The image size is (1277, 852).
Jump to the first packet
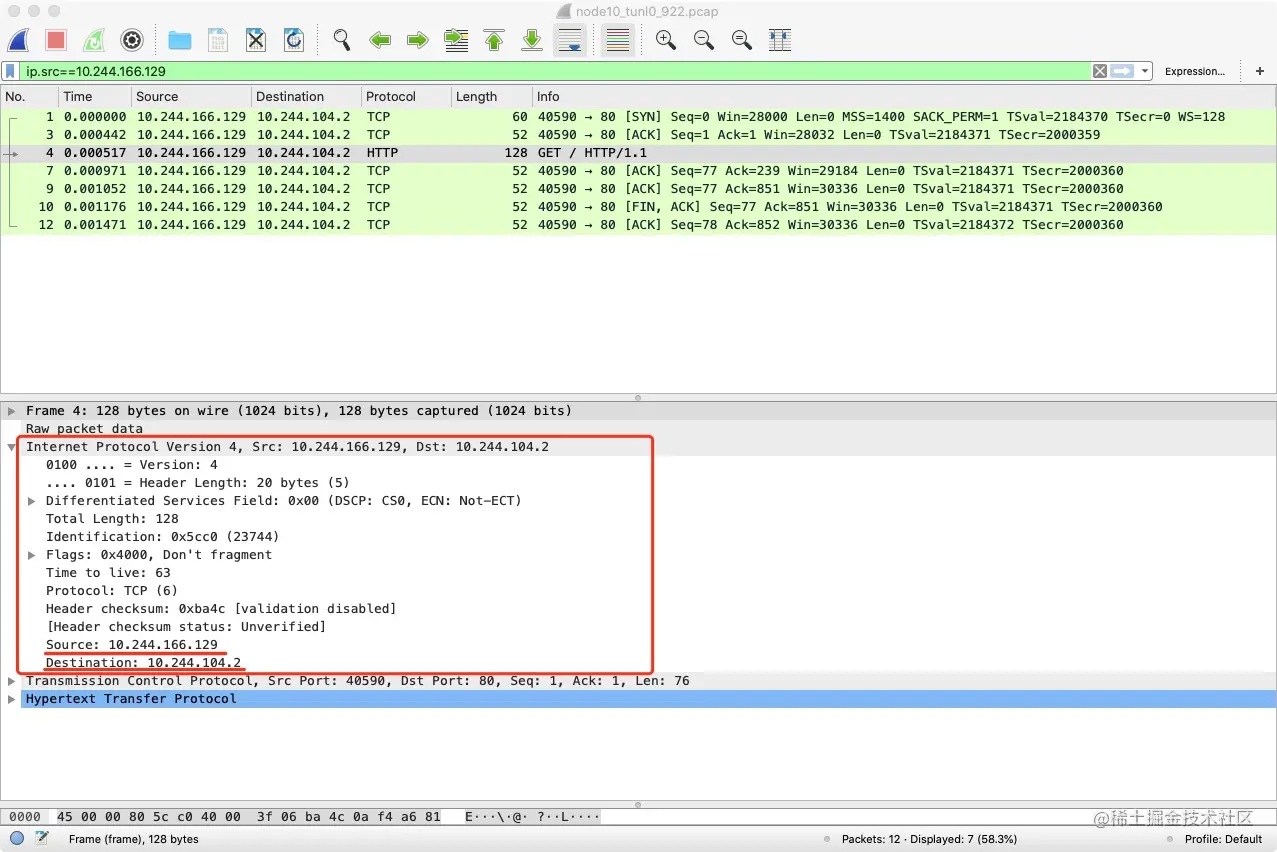pos(494,40)
